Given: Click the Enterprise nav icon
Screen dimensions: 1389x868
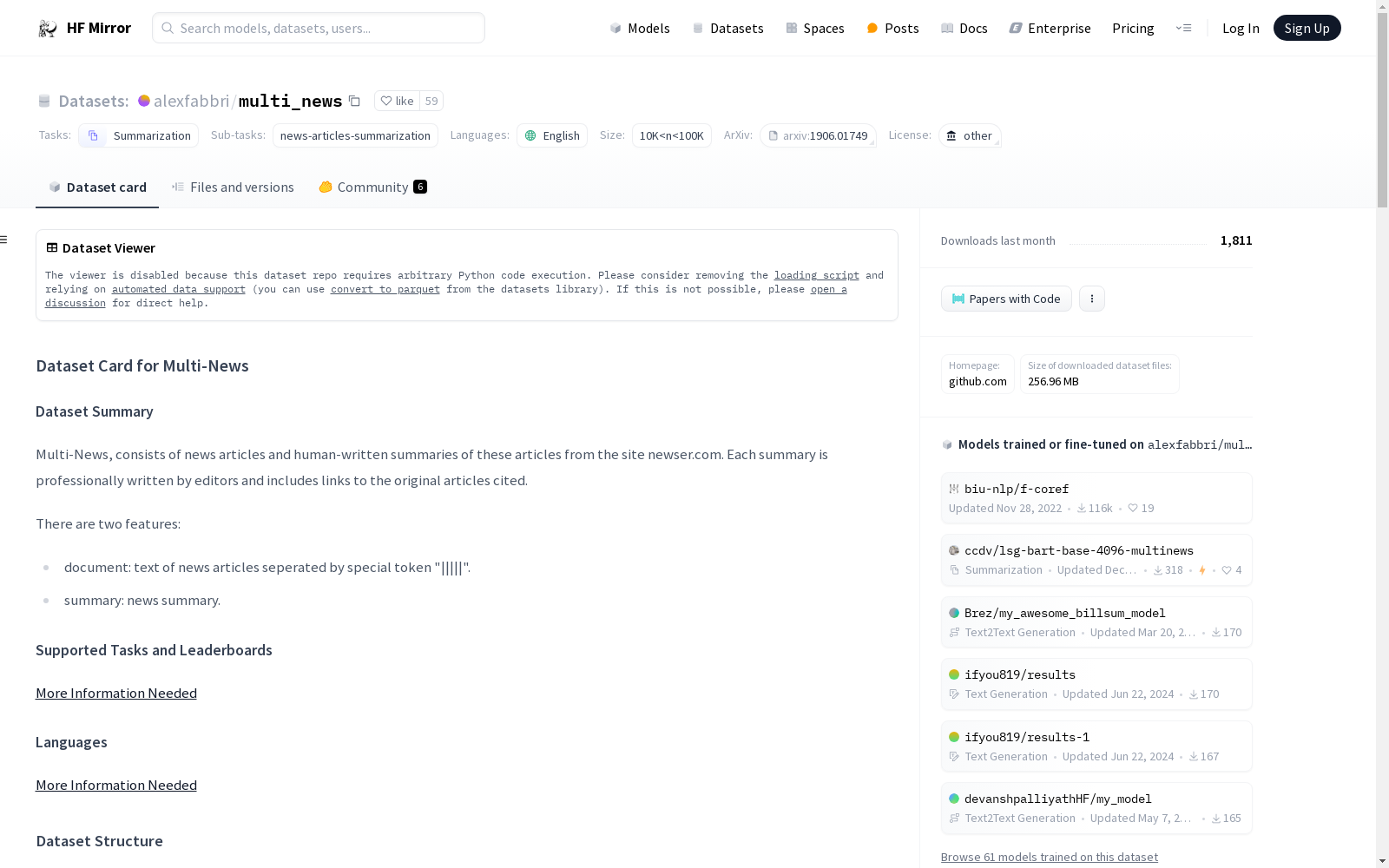Looking at the screenshot, I should (1016, 28).
